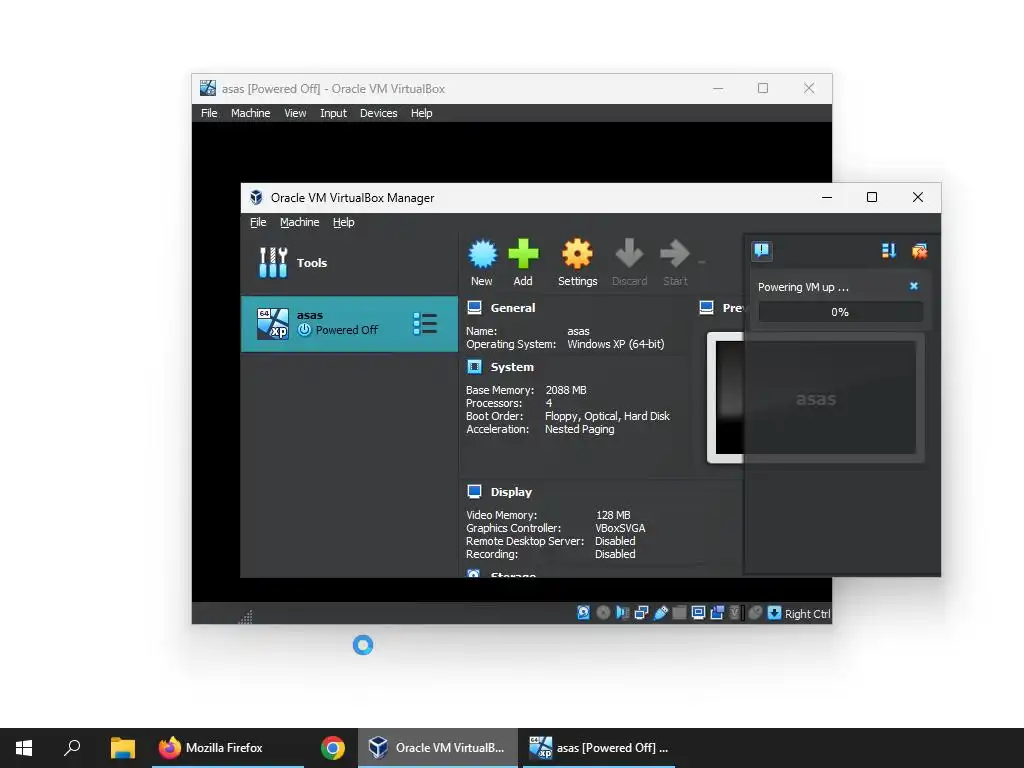Click the notification center speech bubble icon
1024x768 pixels.
coord(762,251)
